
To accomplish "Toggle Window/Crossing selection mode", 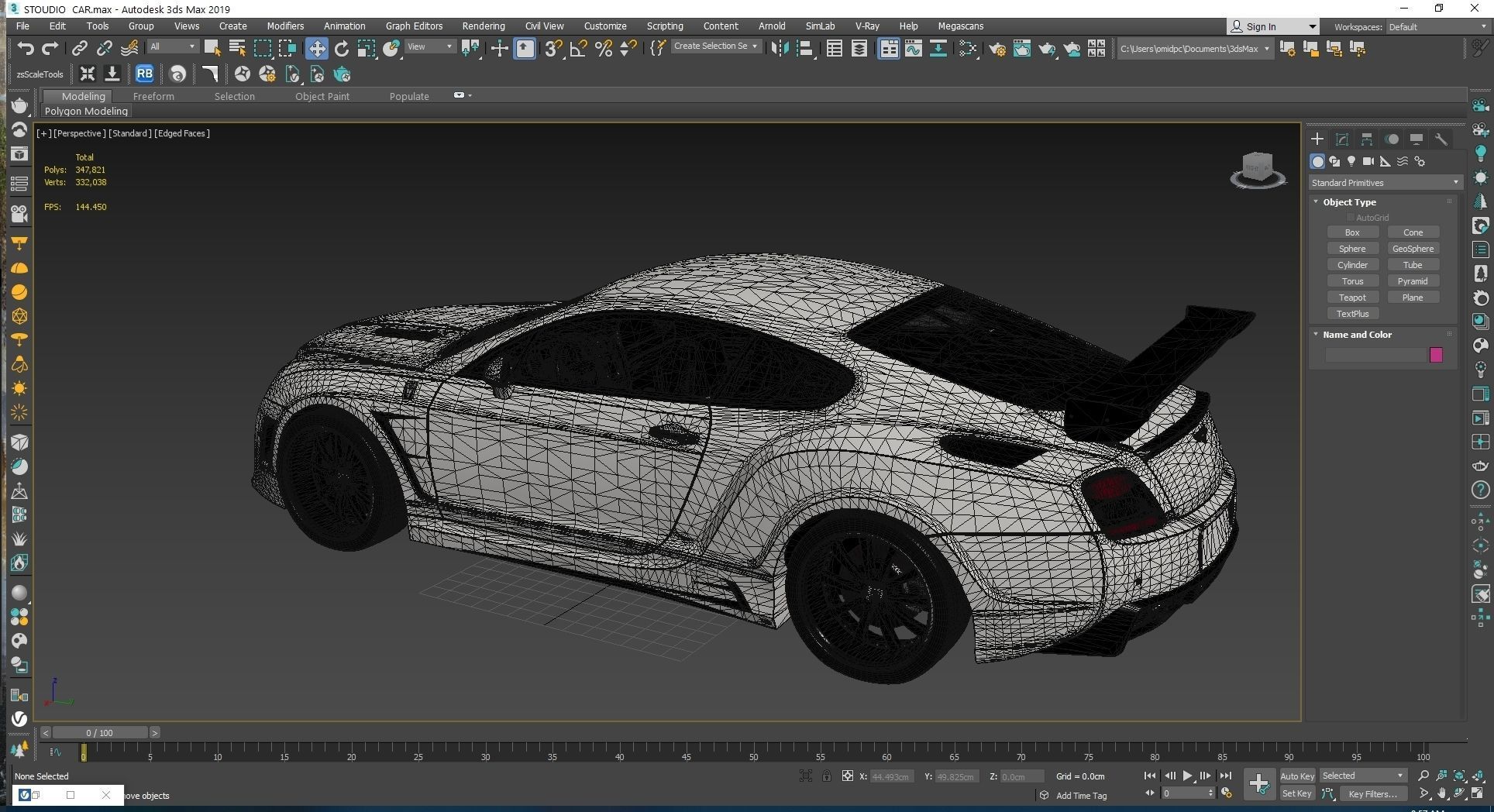I will pos(287,48).
